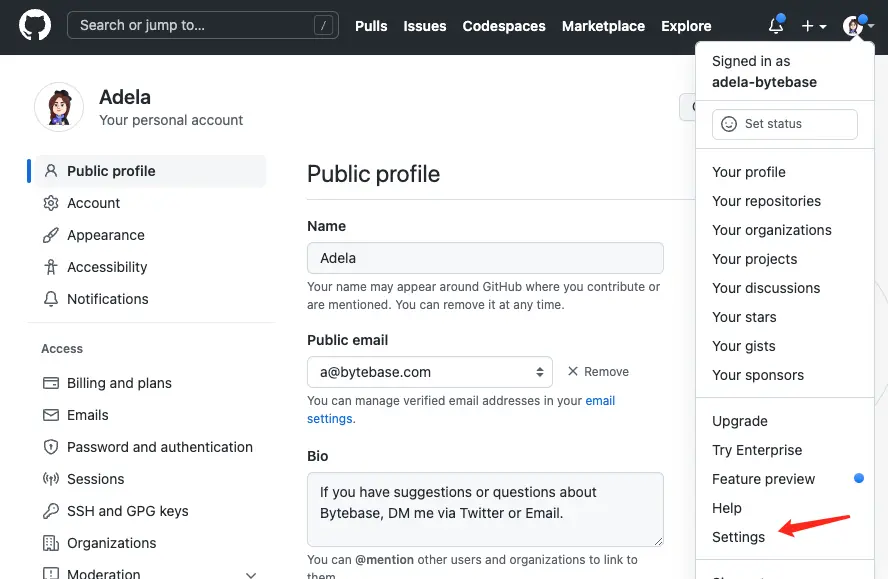
Task: Select the Account gear icon in sidebar
Action: (x=48, y=203)
